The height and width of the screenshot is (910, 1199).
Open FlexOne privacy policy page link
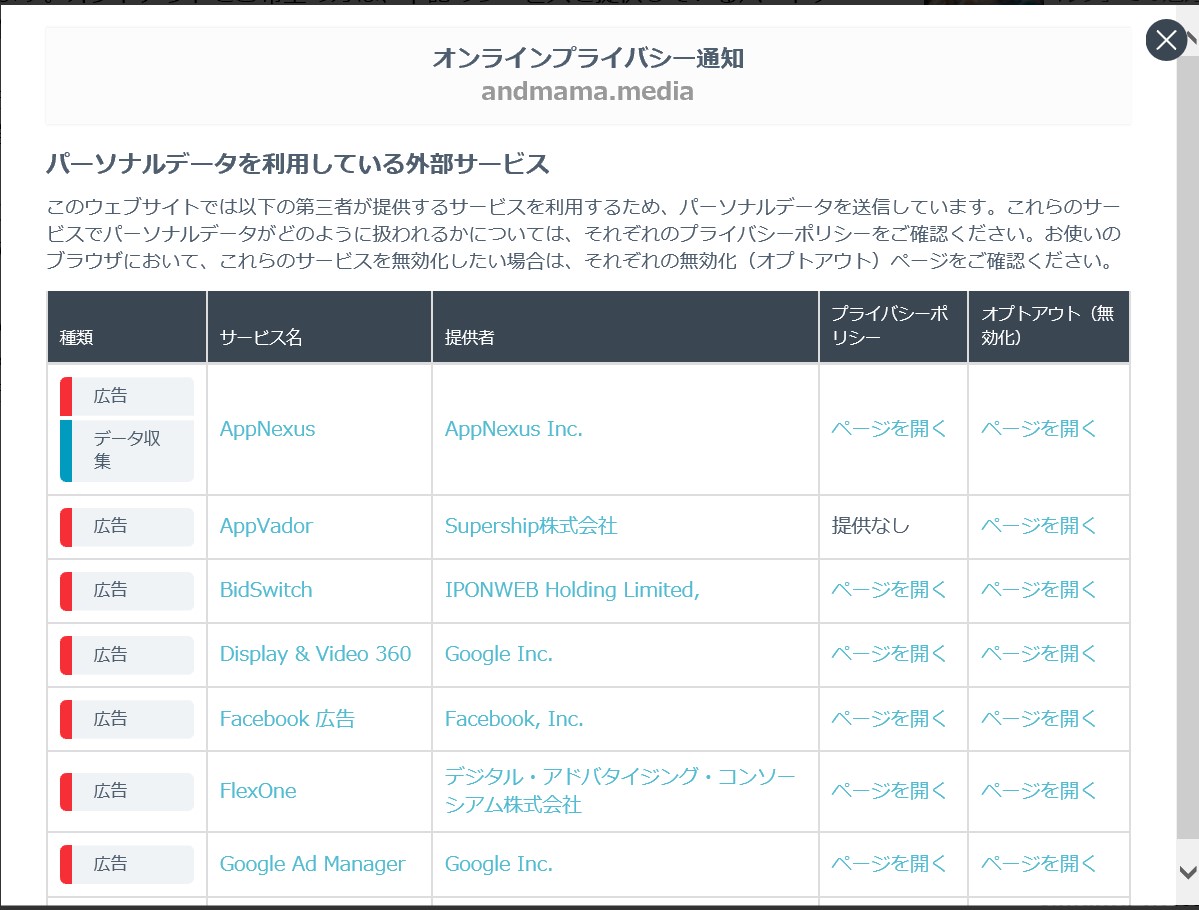tap(889, 791)
